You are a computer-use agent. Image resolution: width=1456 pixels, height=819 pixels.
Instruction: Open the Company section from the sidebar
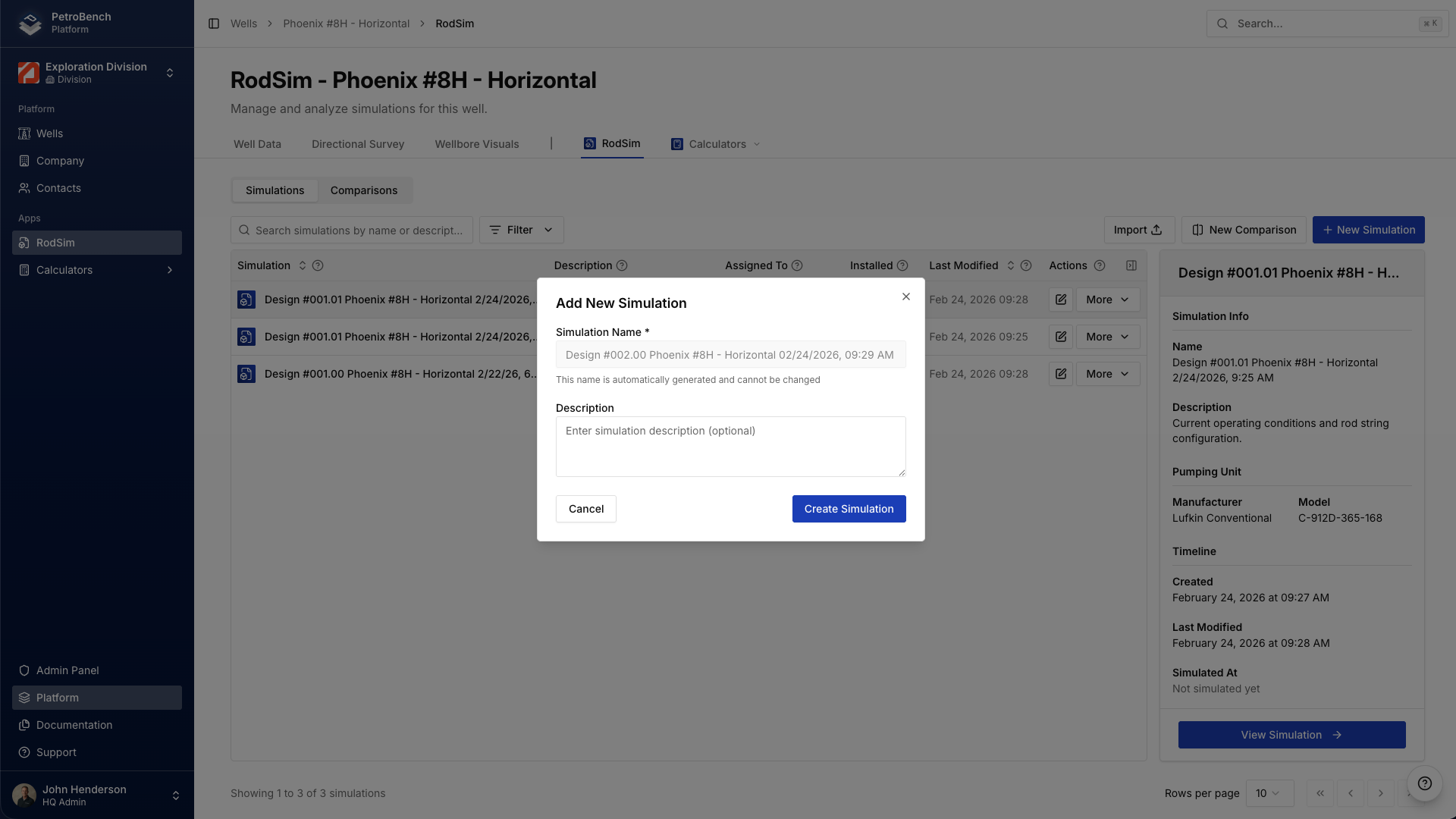(60, 161)
